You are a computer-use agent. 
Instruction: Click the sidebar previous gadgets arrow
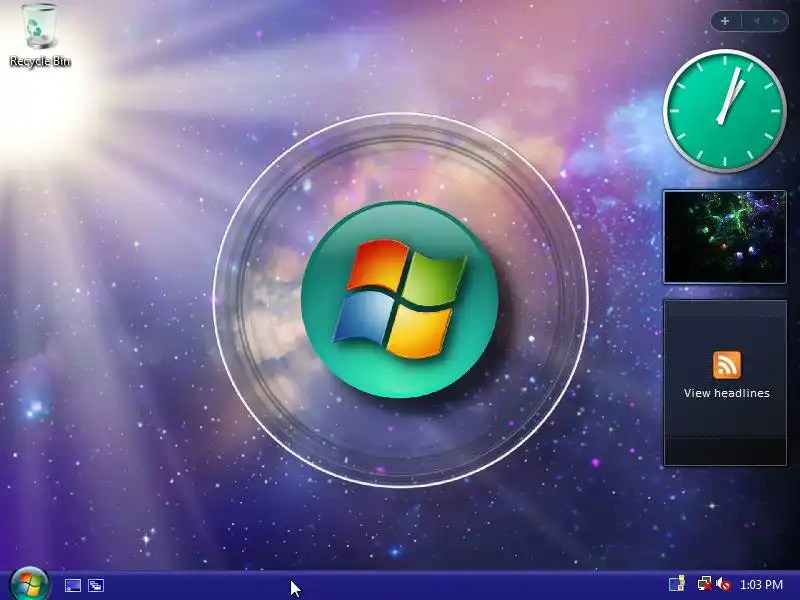tap(757, 21)
